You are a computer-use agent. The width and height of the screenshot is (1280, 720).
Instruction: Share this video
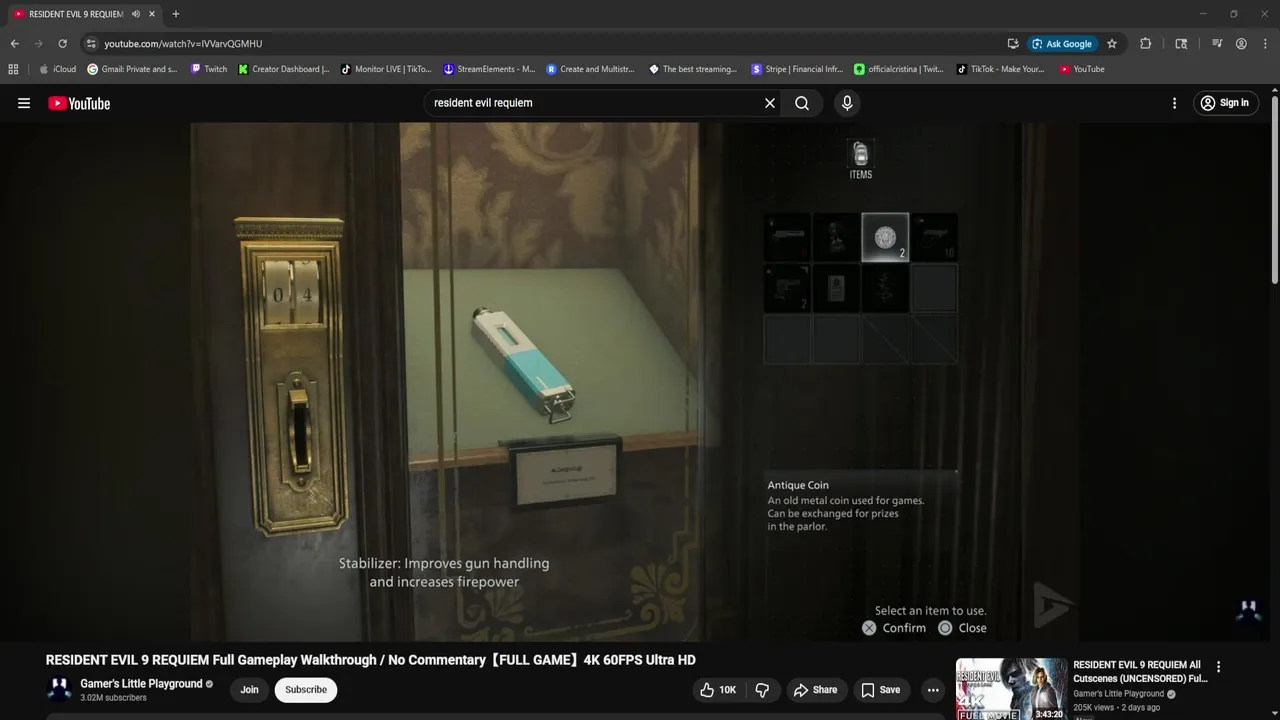point(815,690)
